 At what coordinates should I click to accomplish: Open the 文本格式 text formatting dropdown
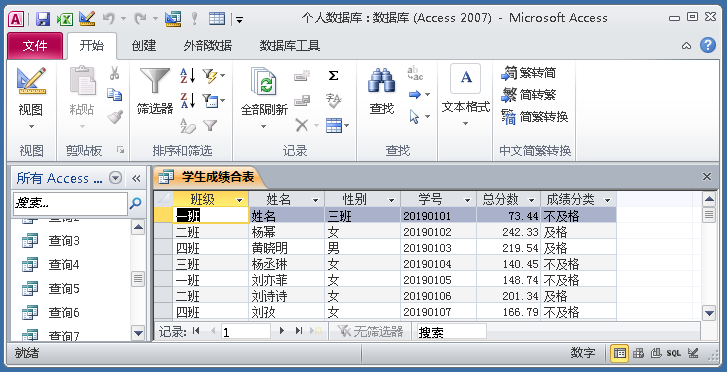[x=466, y=95]
